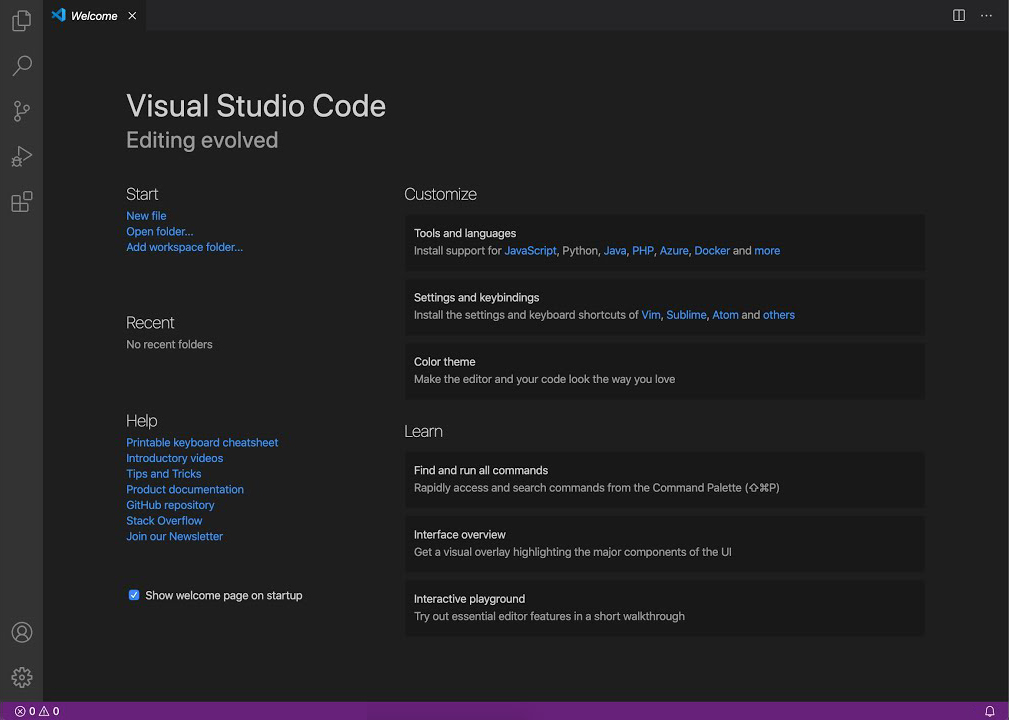Open the Interface overview card

pos(665,544)
